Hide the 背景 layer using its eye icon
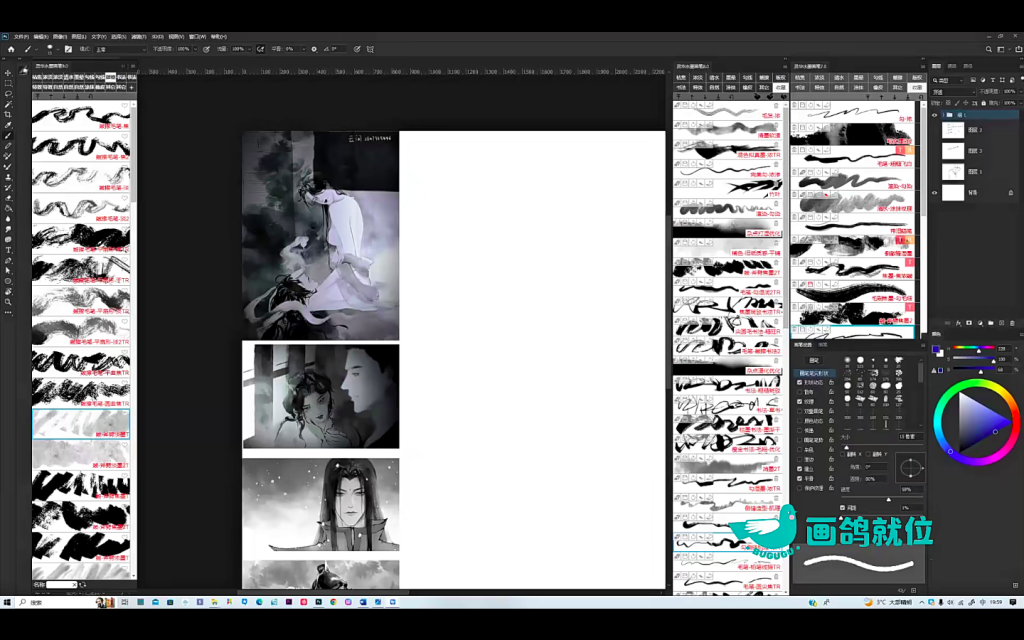1024x640 pixels. pos(935,192)
